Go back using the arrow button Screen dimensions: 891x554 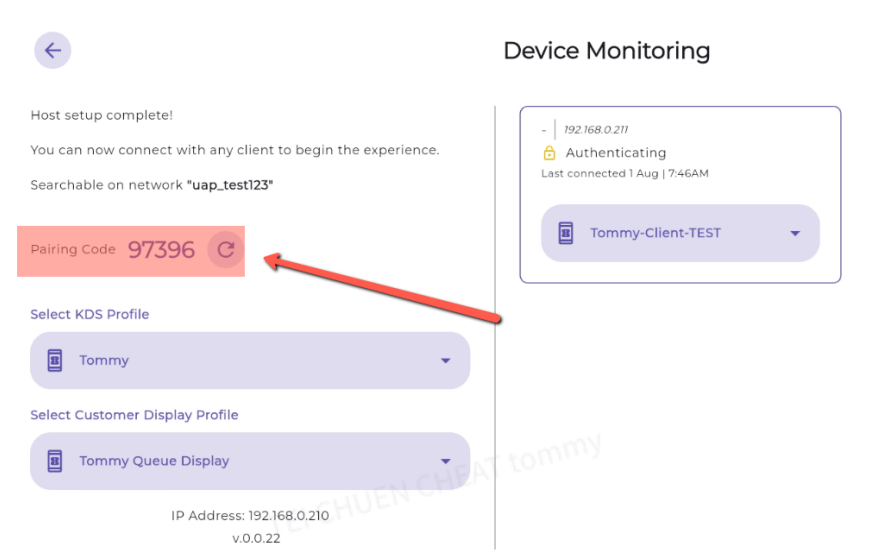(52, 51)
